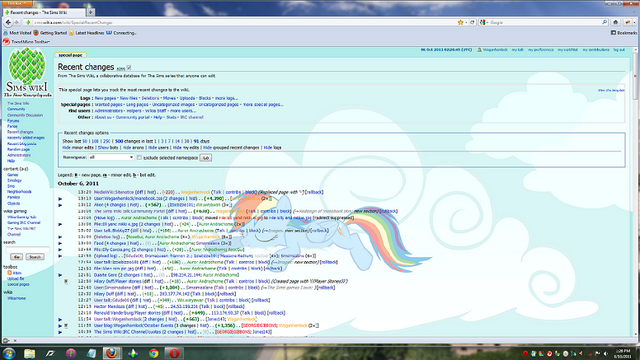Open Google Chrome from the taskbar
The height and width of the screenshot is (360, 640).
(x=153, y=353)
